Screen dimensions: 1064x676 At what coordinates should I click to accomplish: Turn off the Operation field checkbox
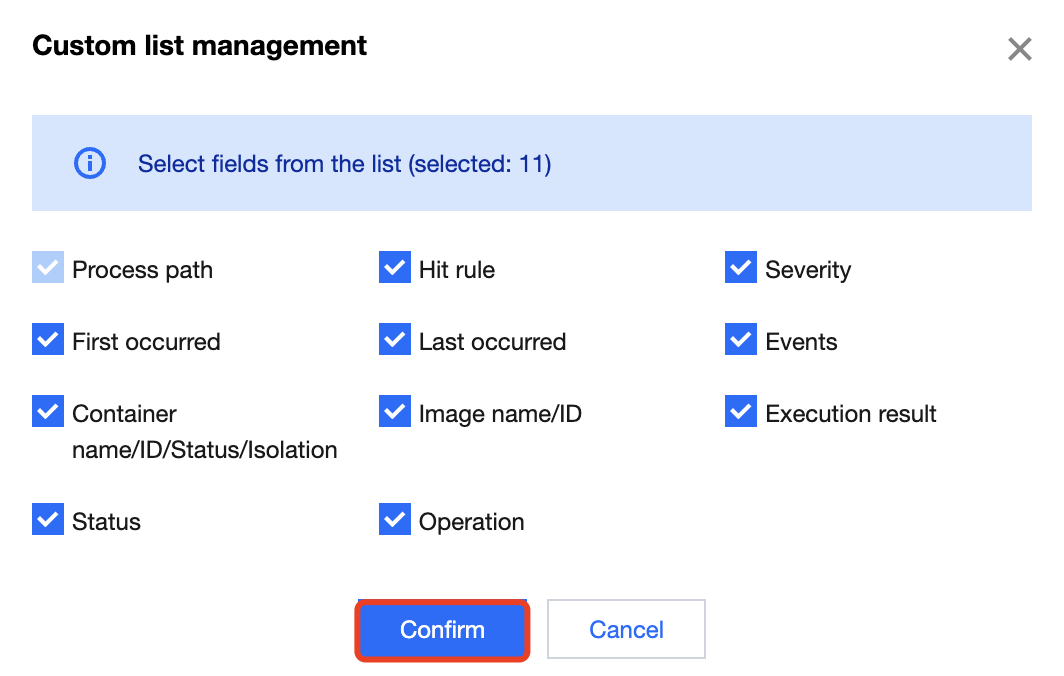[395, 521]
